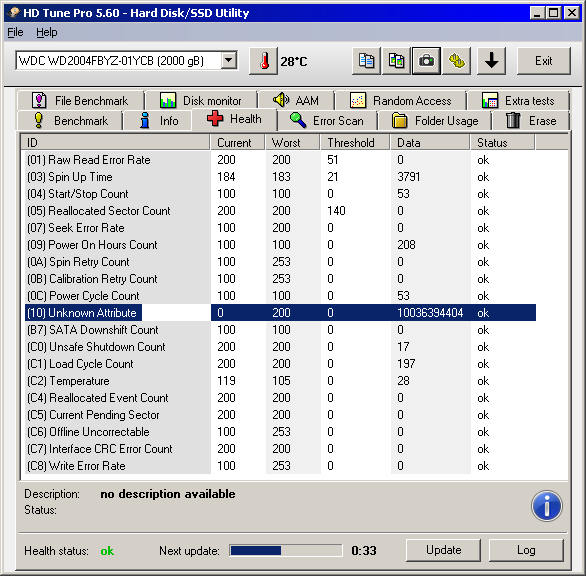Switch to the Error Scan tab
This screenshot has width=586, height=576.
327,121
